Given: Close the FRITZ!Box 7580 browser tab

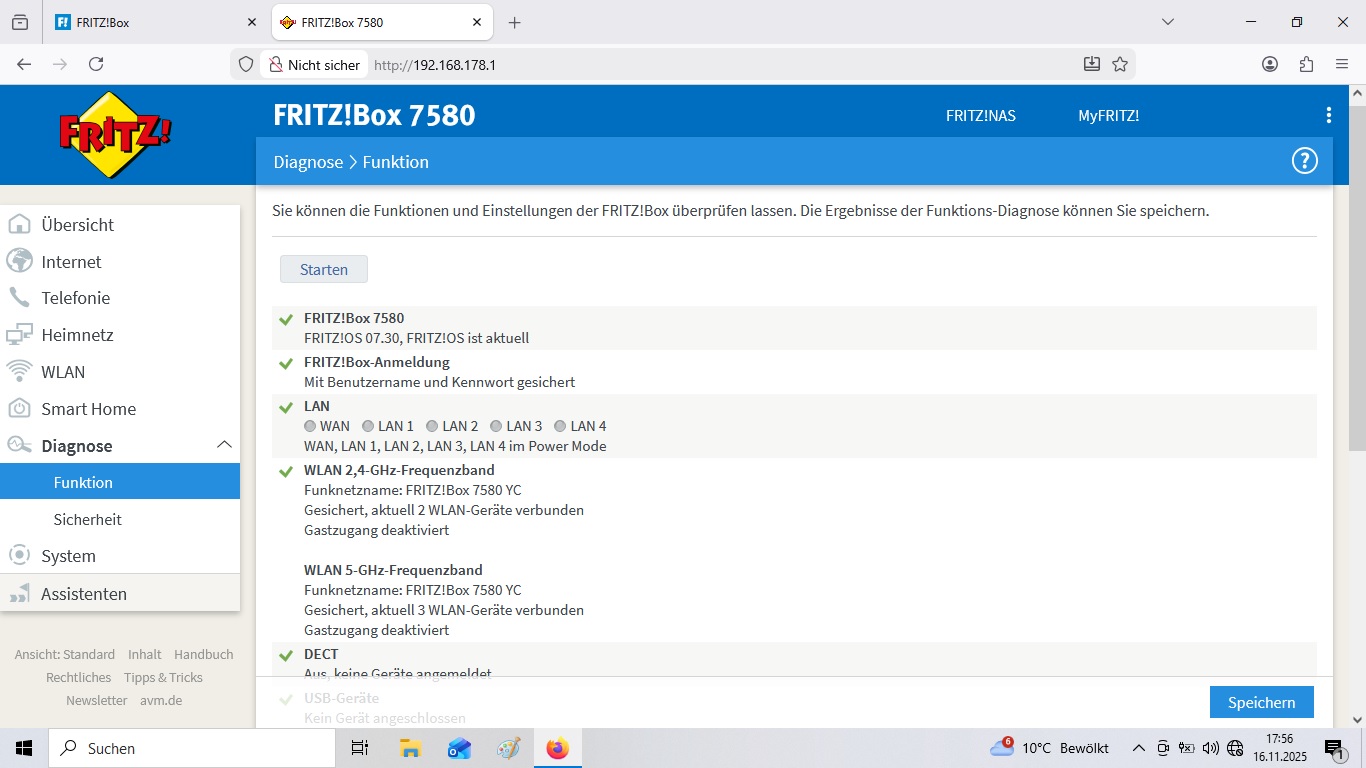Looking at the screenshot, I should [x=477, y=22].
